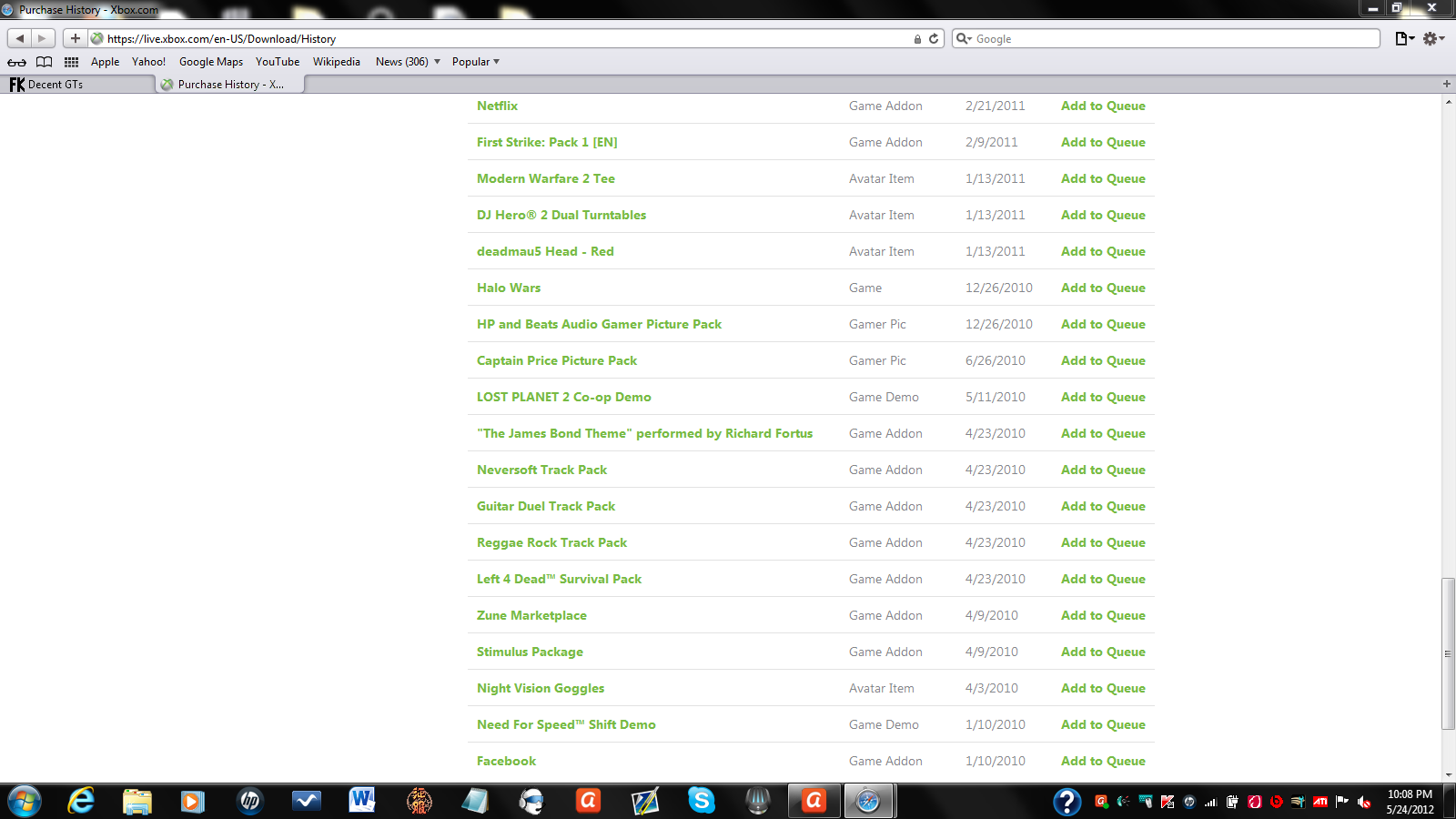Screen dimensions: 1456x819
Task: Switch to Safari in the taskbar
Action: (869, 801)
